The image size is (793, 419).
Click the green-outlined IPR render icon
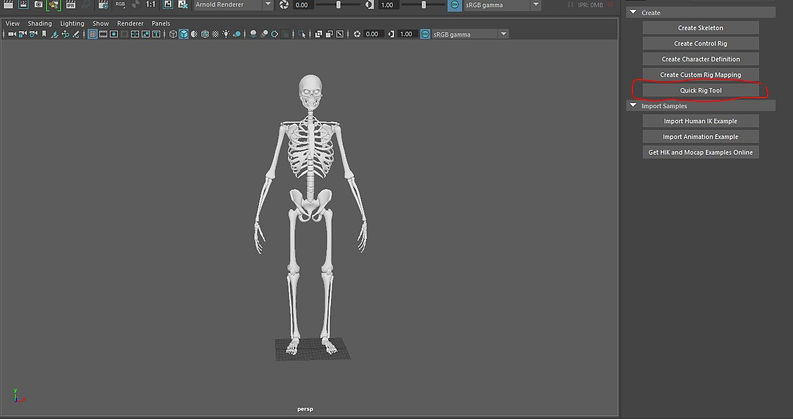tap(54, 5)
